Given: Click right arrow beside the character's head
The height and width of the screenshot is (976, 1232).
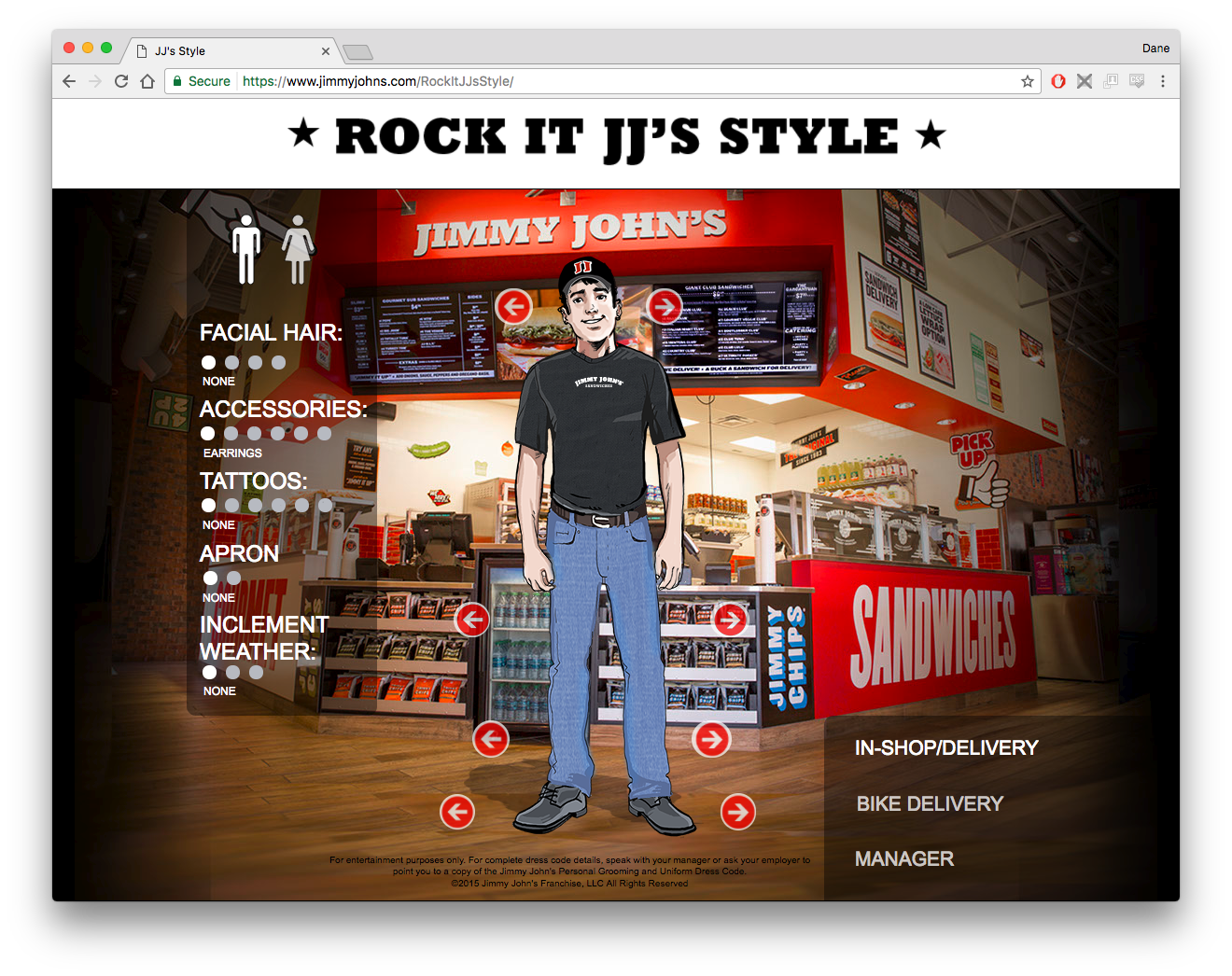Looking at the screenshot, I should (x=665, y=306).
